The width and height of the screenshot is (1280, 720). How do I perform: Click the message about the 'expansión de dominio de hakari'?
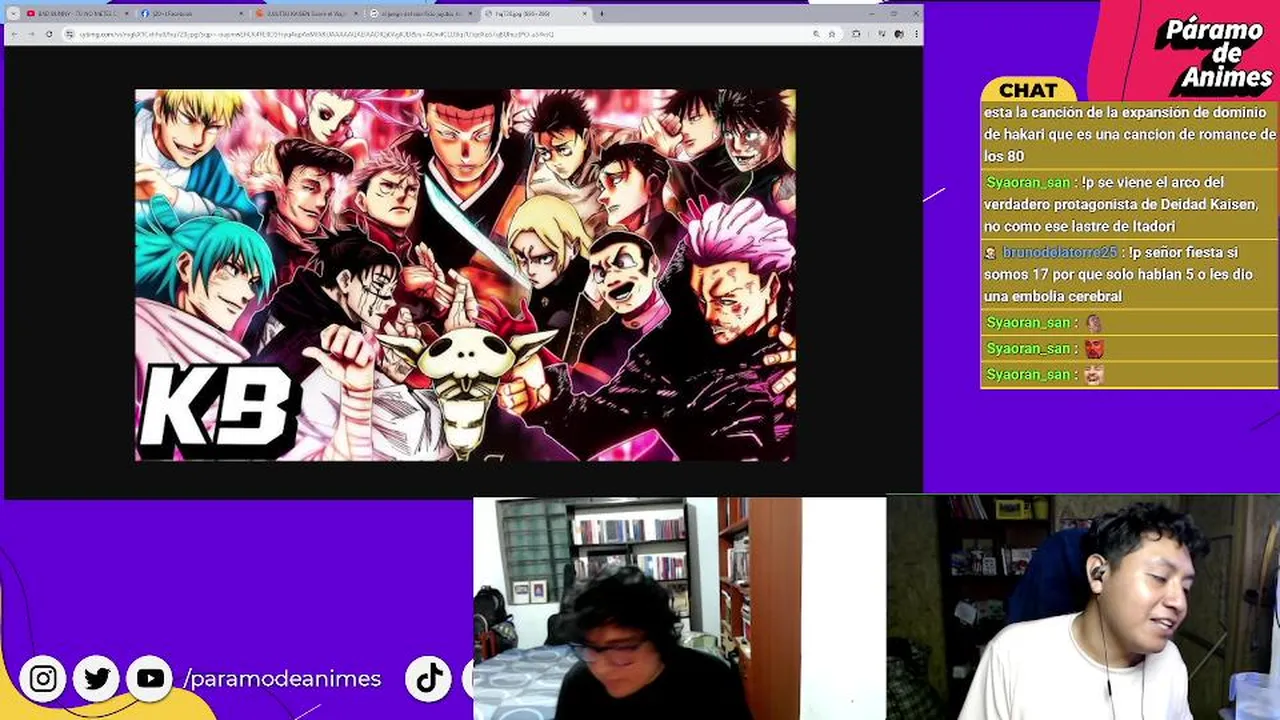tap(1130, 134)
